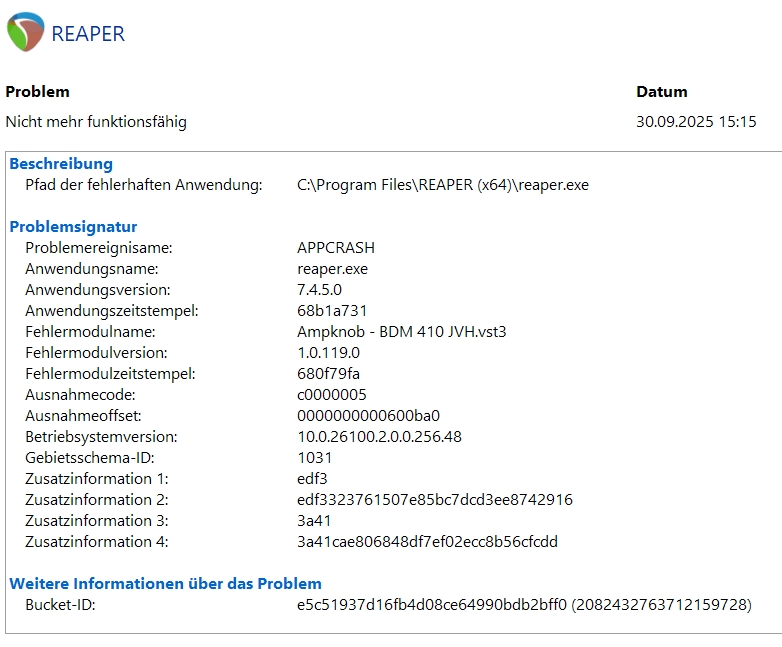
Task: Click the 'Fehlermodulname:' label
Action: click(90, 332)
